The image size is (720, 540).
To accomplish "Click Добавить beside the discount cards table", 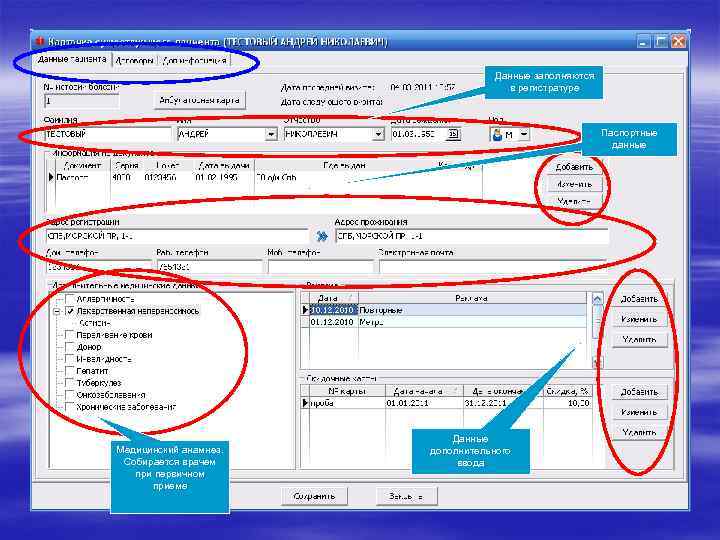I will [x=639, y=392].
